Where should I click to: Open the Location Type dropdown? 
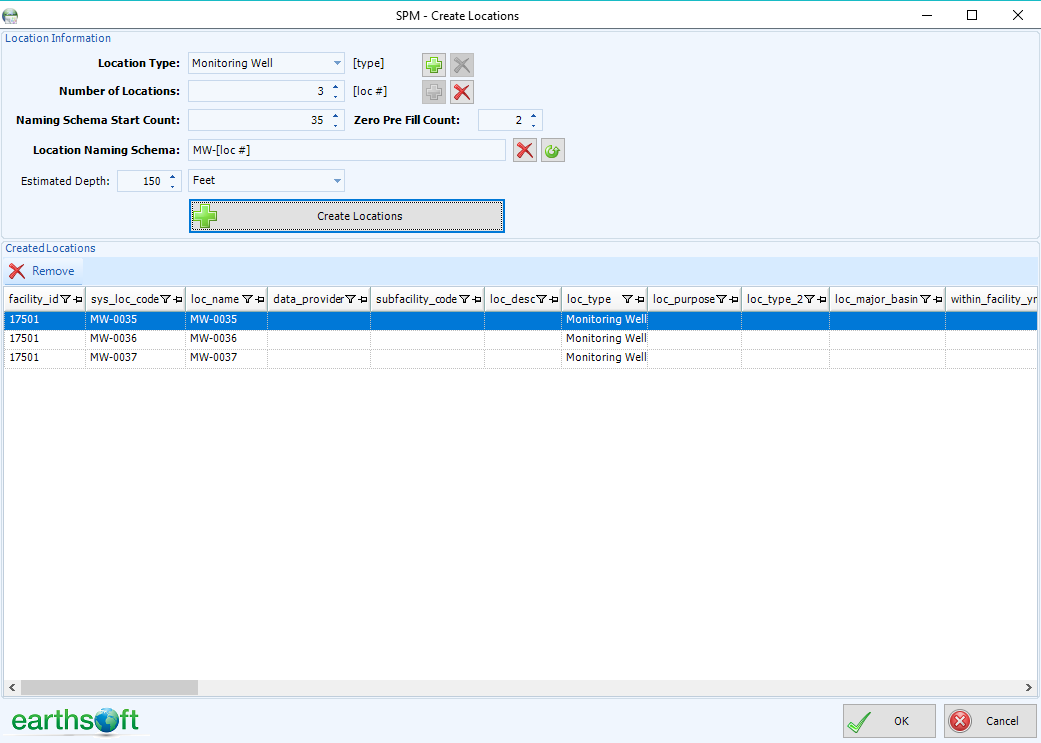pyautogui.click(x=337, y=63)
